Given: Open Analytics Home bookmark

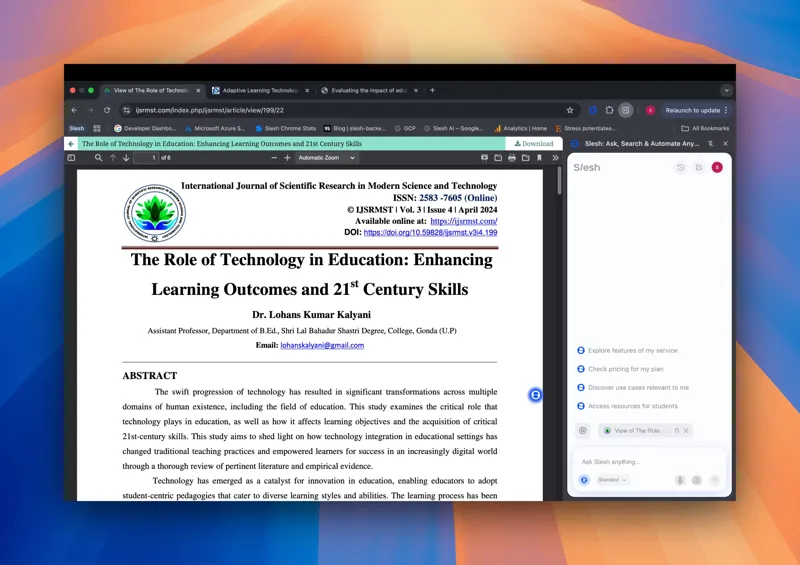Looking at the screenshot, I should pyautogui.click(x=520, y=129).
